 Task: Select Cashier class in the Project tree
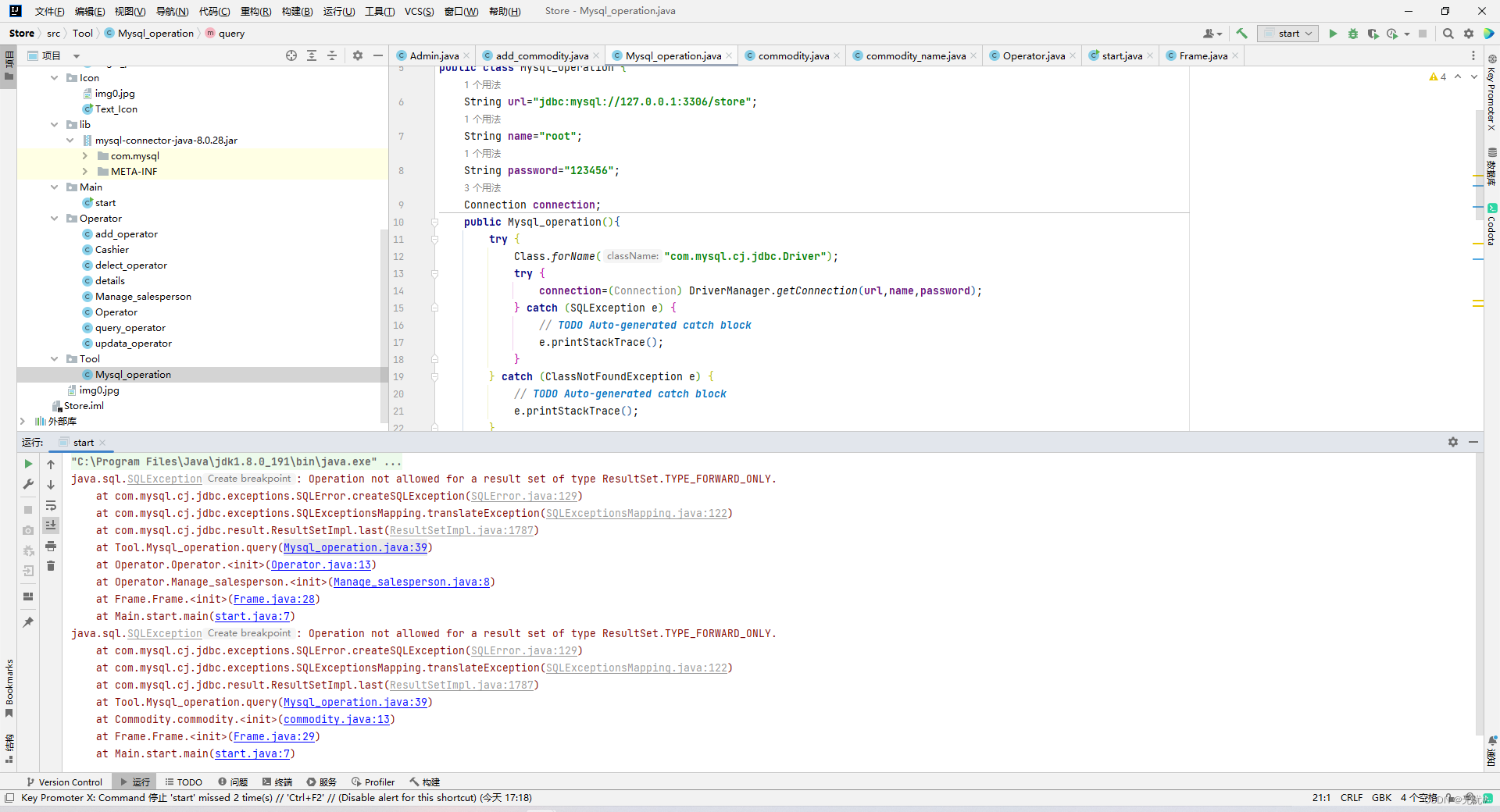point(112,250)
